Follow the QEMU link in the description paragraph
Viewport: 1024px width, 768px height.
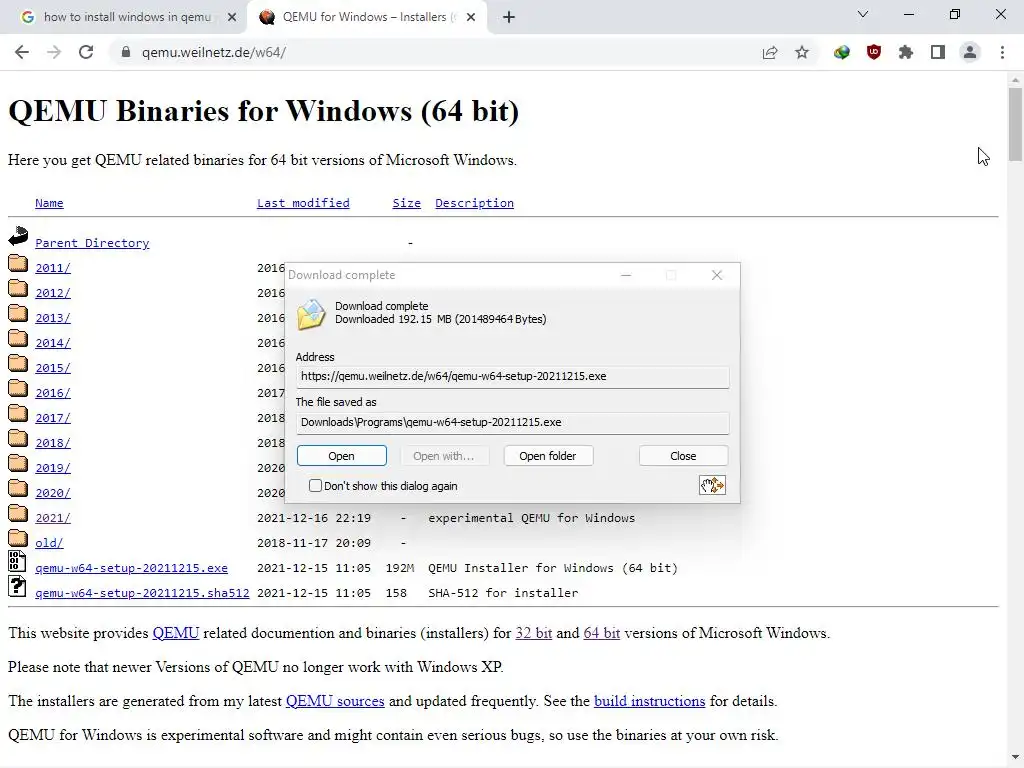pyautogui.click(x=176, y=633)
